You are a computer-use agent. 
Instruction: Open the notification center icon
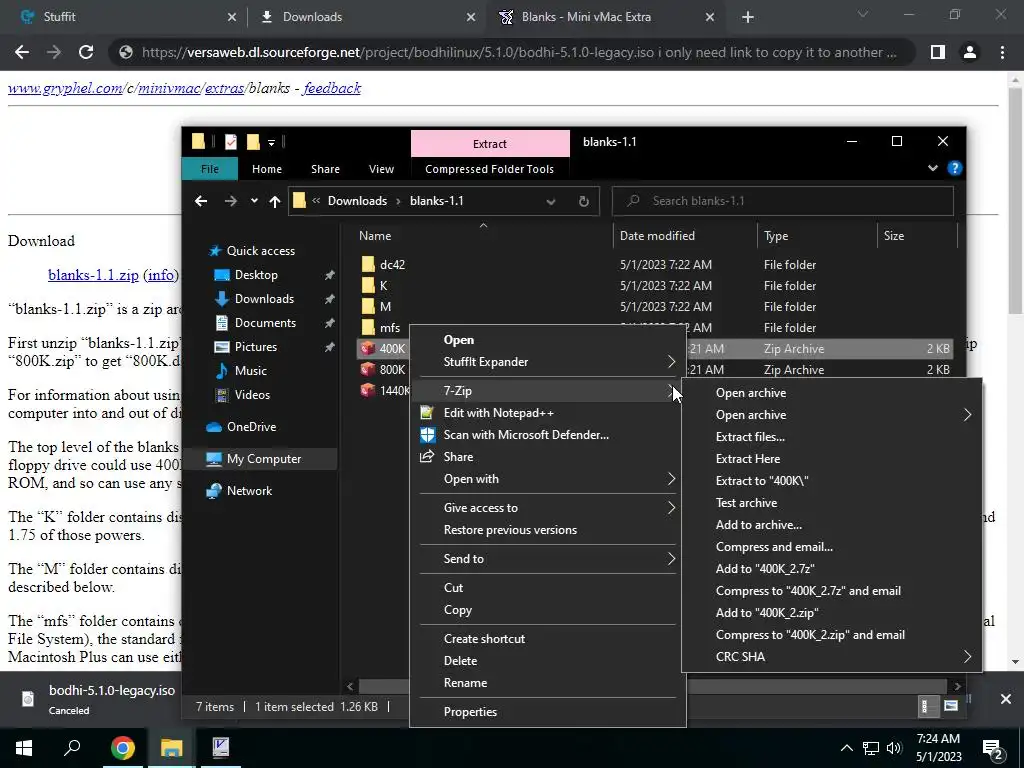point(993,748)
